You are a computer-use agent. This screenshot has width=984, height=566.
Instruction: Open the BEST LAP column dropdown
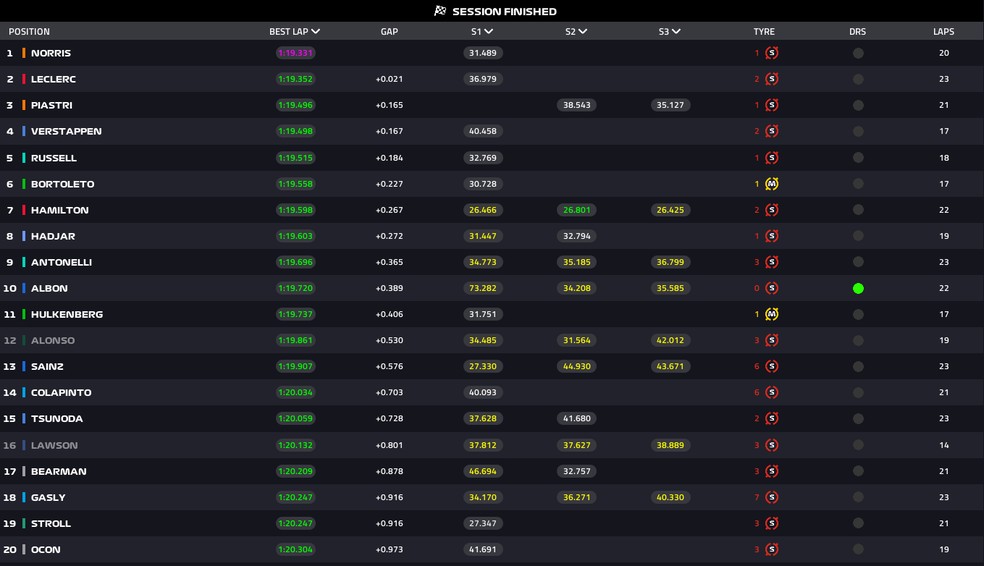[x=315, y=31]
